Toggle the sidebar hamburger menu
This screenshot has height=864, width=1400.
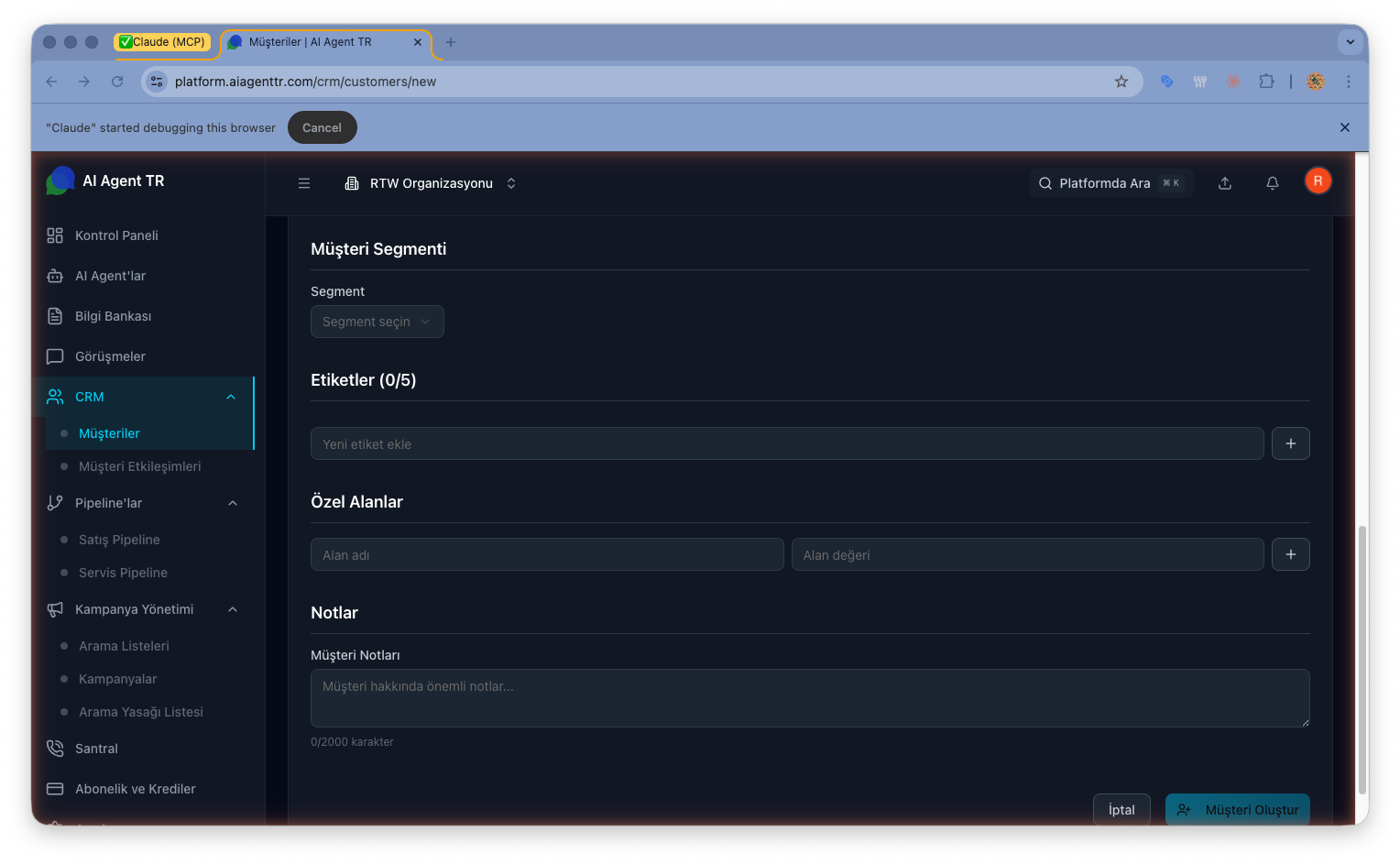[304, 183]
